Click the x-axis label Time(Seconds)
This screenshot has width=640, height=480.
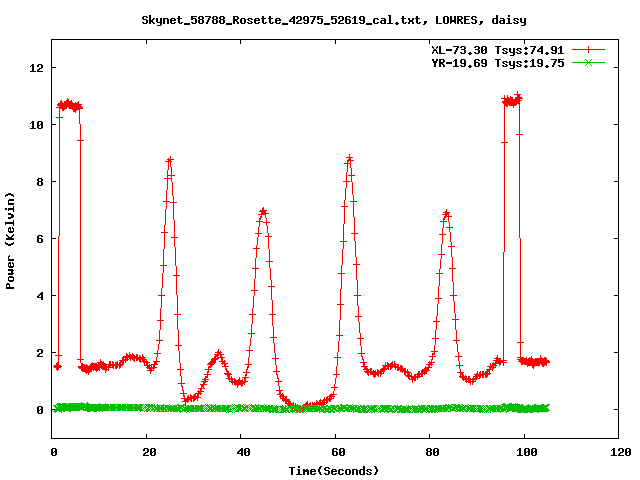[x=334, y=471]
